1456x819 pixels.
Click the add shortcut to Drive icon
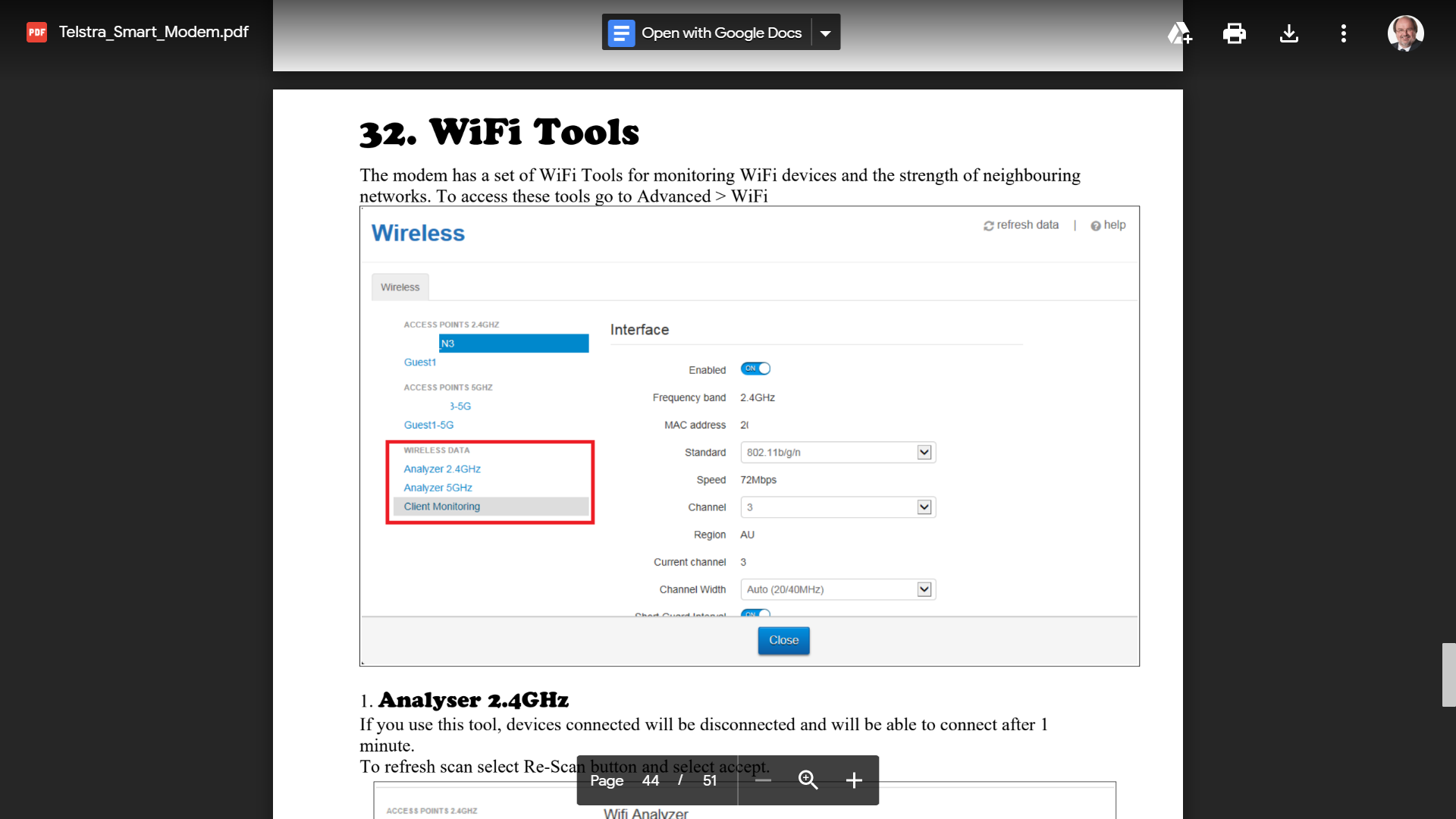tap(1180, 33)
